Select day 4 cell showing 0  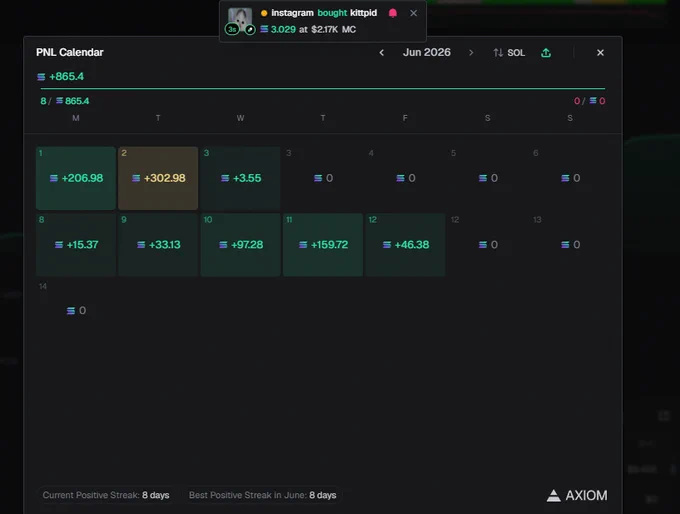pyautogui.click(x=405, y=178)
